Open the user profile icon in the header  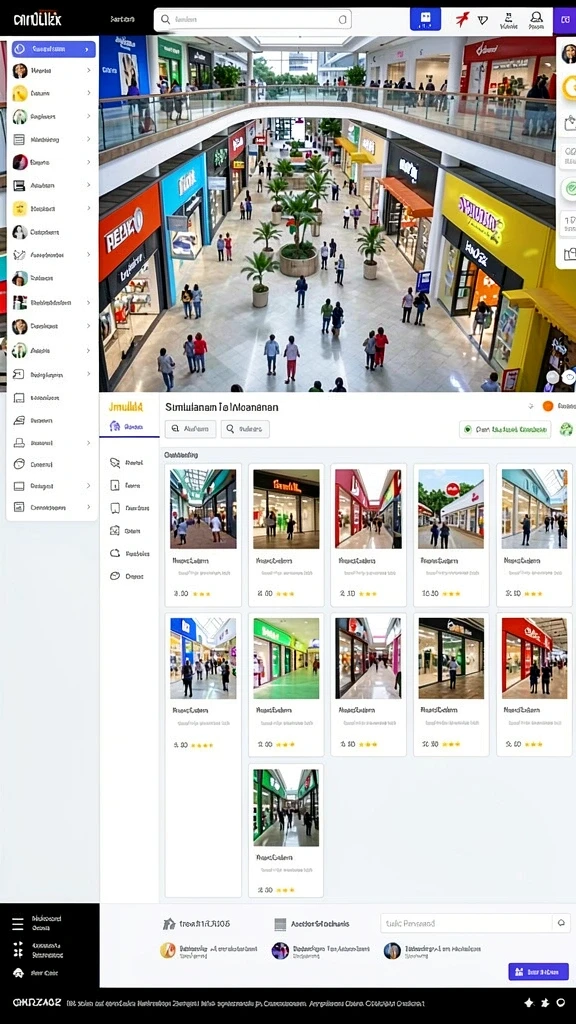[x=536, y=19]
